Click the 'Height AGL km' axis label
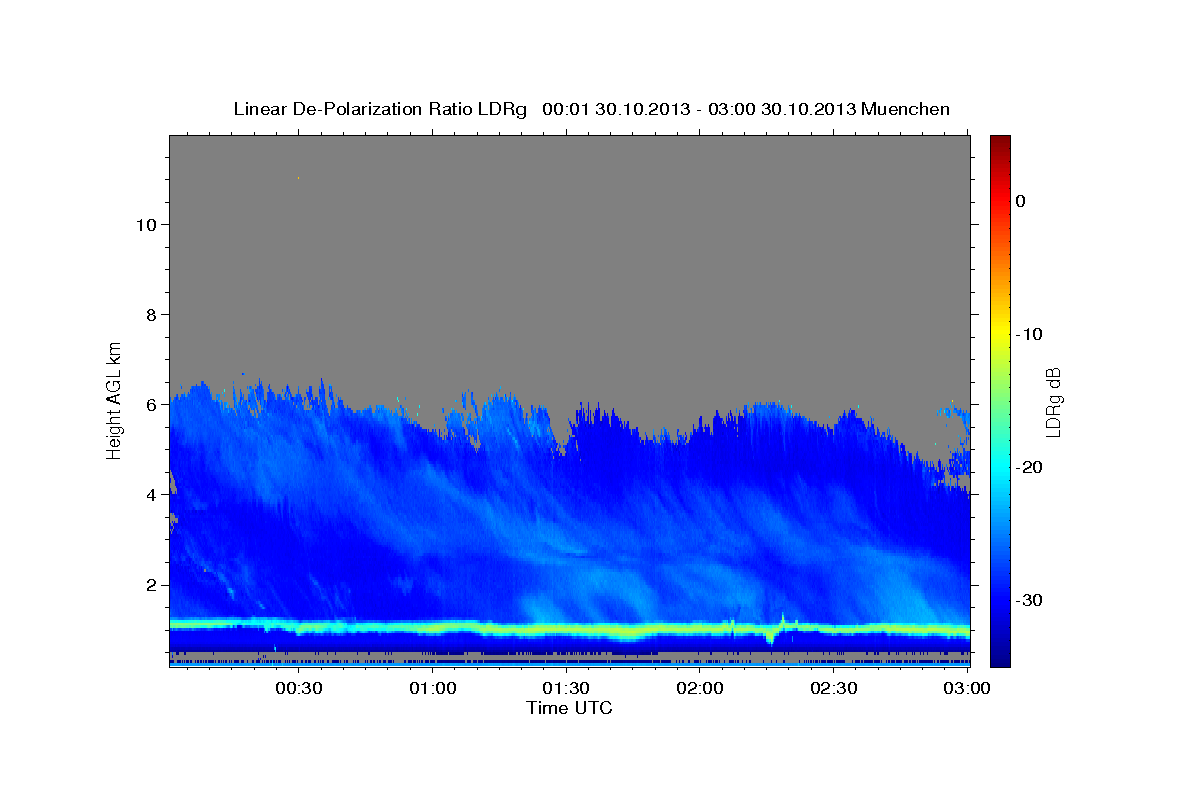Image resolution: width=1200 pixels, height=800 pixels. click(x=115, y=399)
